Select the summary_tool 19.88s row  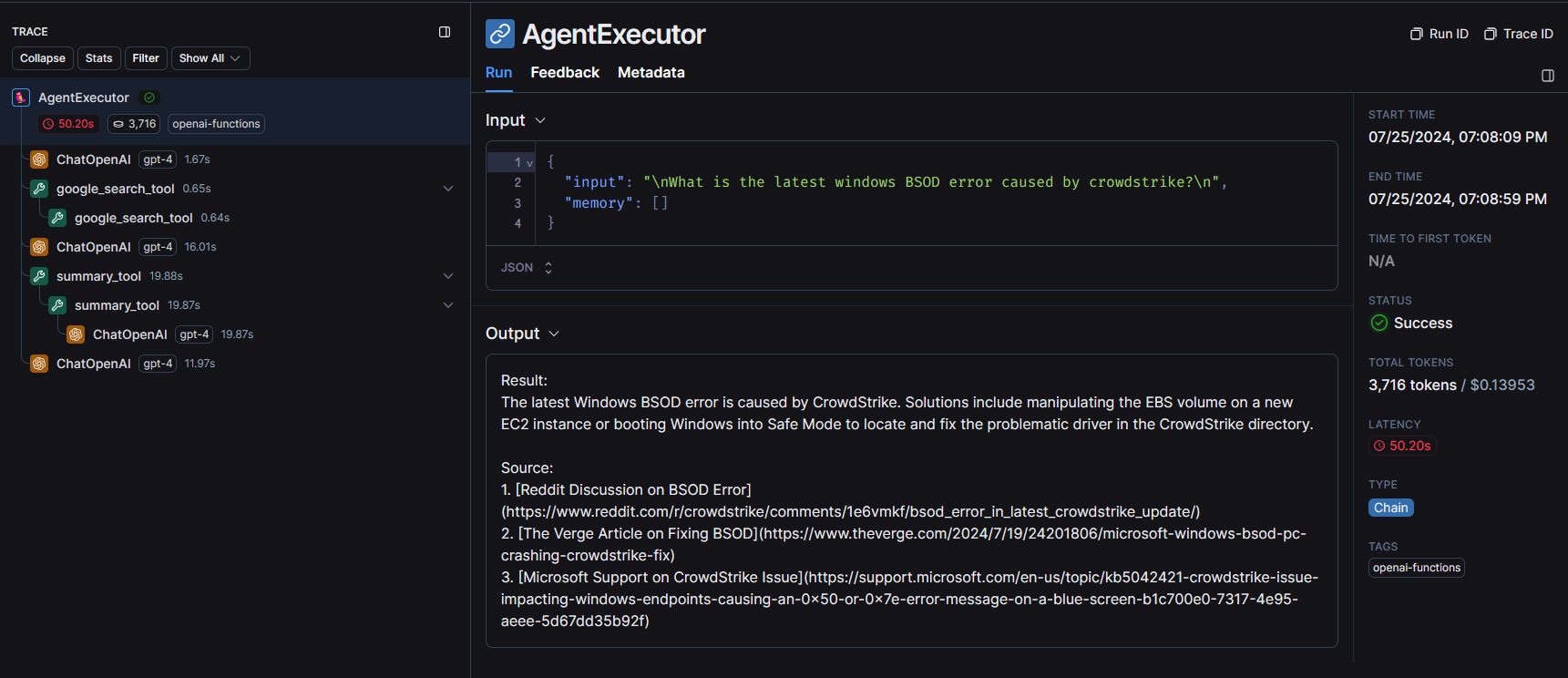(x=235, y=276)
